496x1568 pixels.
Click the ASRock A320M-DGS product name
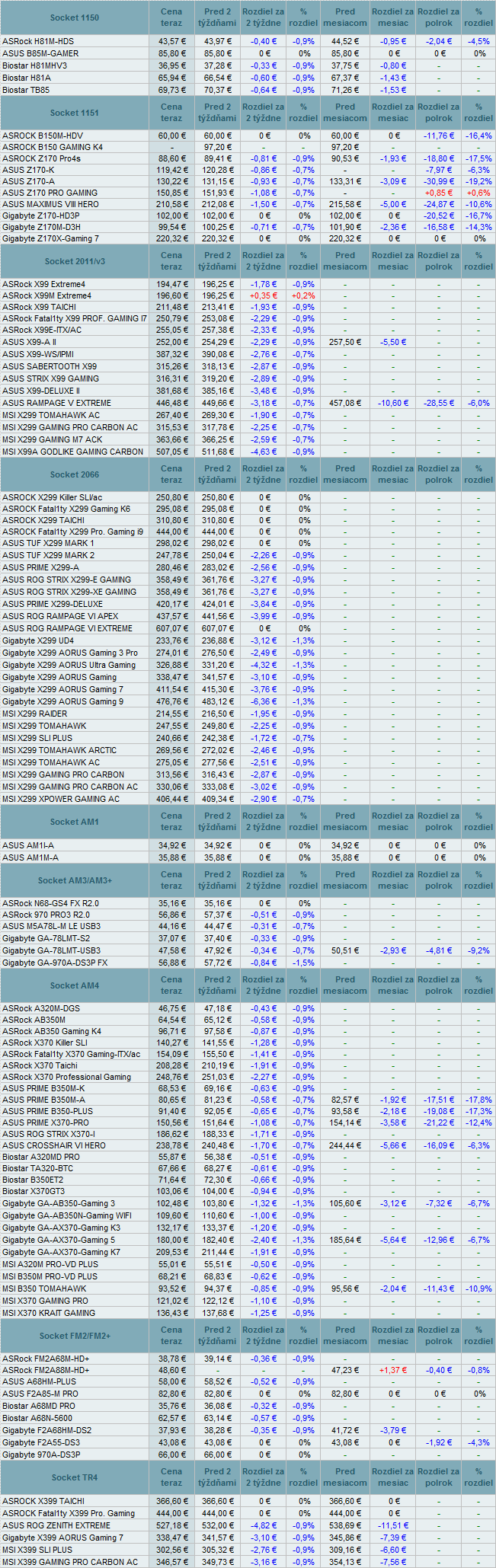(40, 1008)
